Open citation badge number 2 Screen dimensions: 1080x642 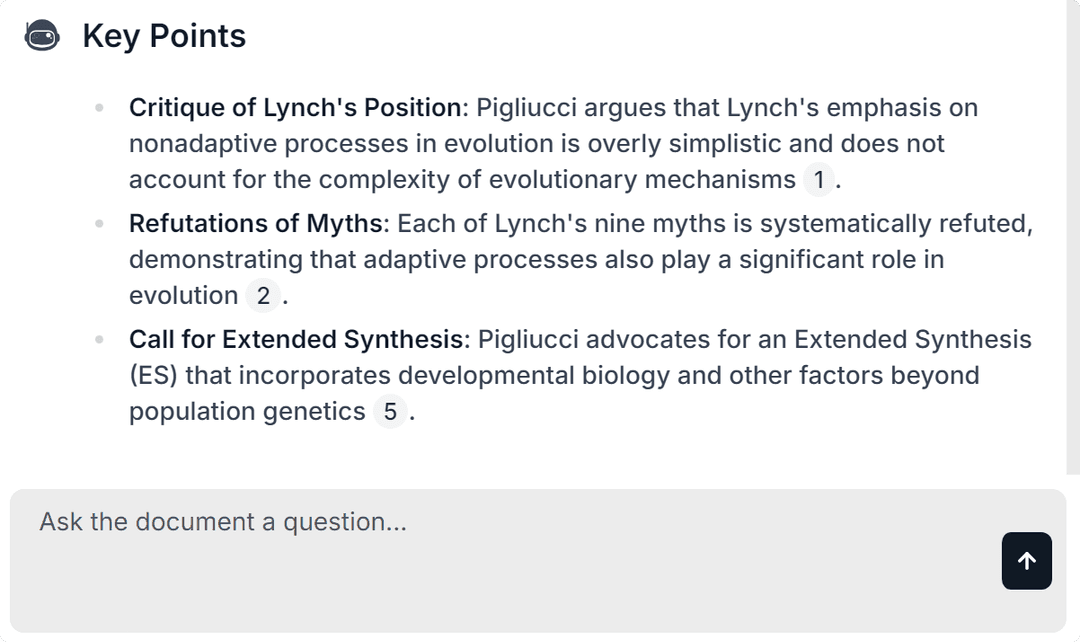(263, 296)
